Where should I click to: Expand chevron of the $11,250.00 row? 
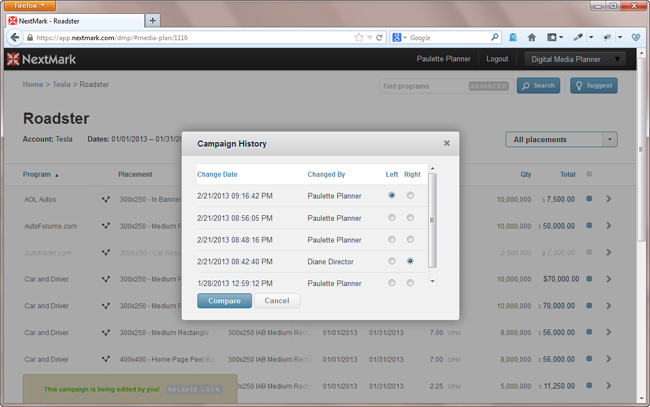click(609, 385)
